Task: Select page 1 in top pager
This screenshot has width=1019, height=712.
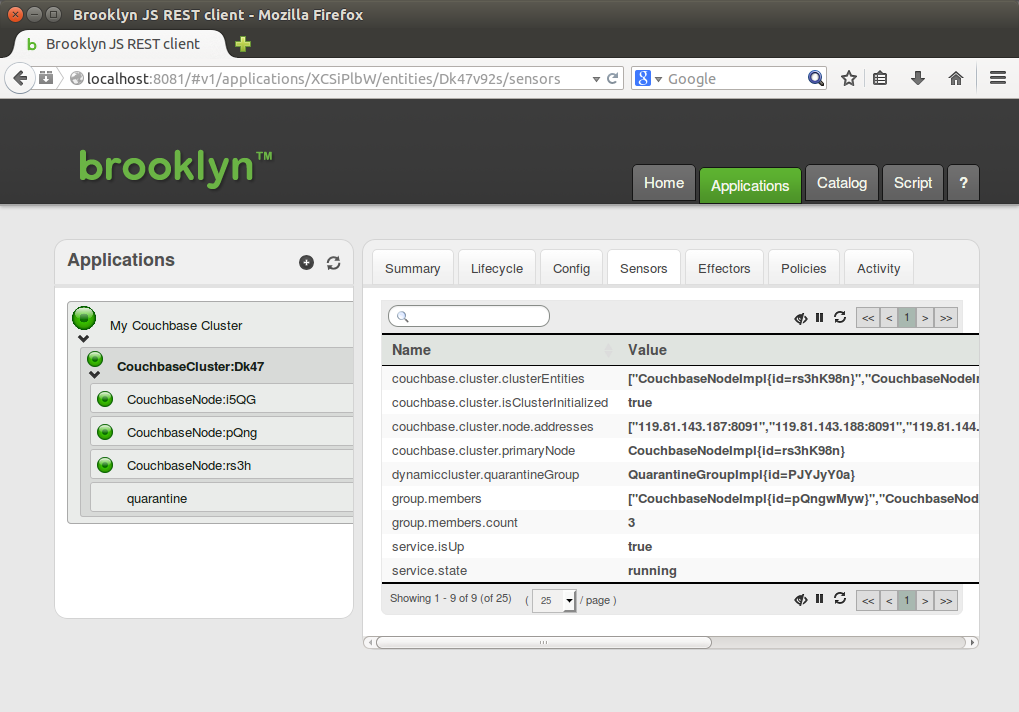Action: (907, 318)
